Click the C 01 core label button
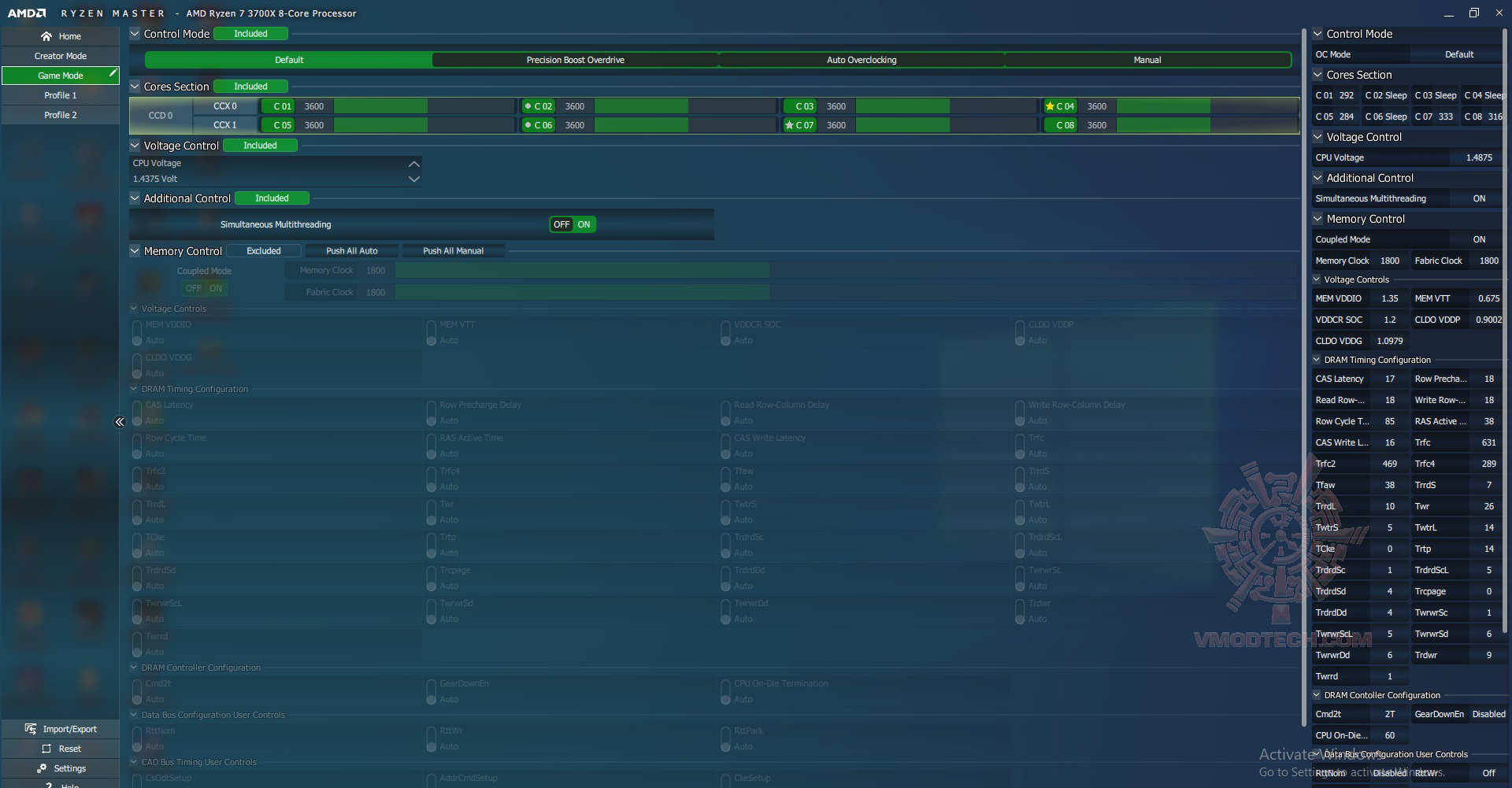The image size is (1512, 788). [278, 106]
